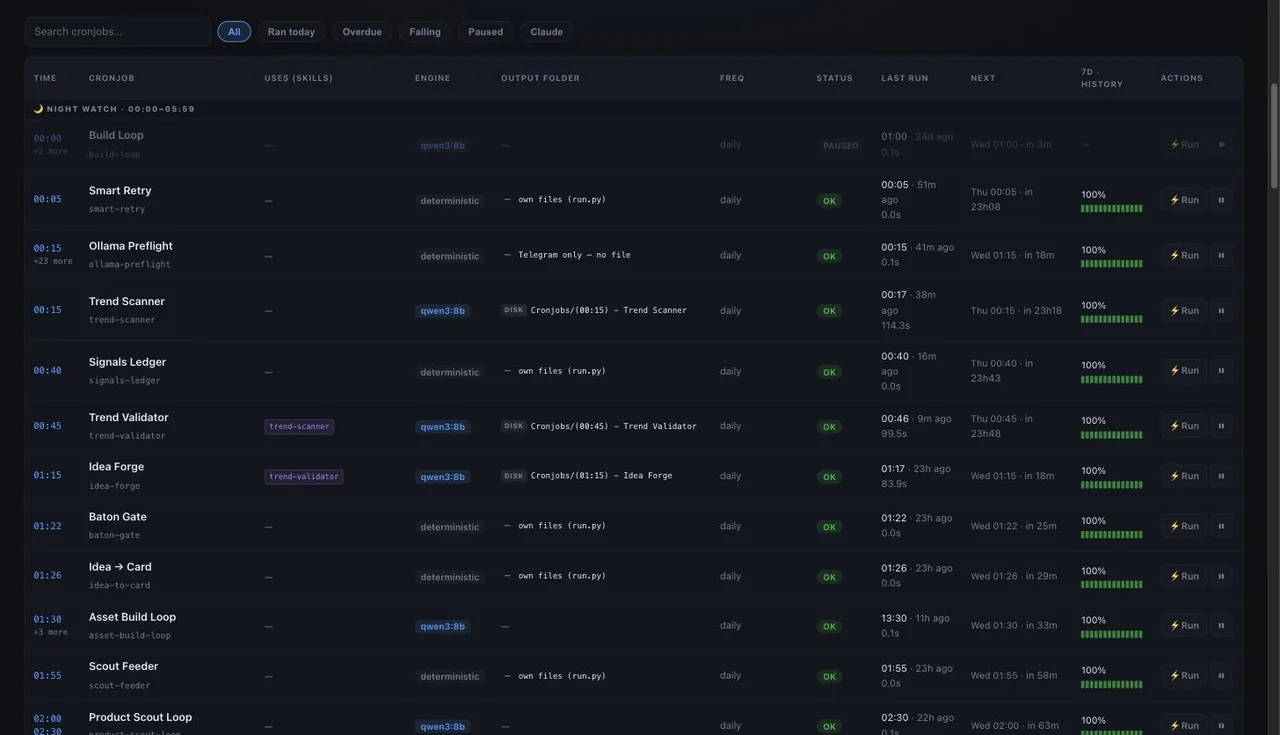The height and width of the screenshot is (735, 1280).
Task: Click the DISK badge for Trend Scanner
Action: (513, 310)
